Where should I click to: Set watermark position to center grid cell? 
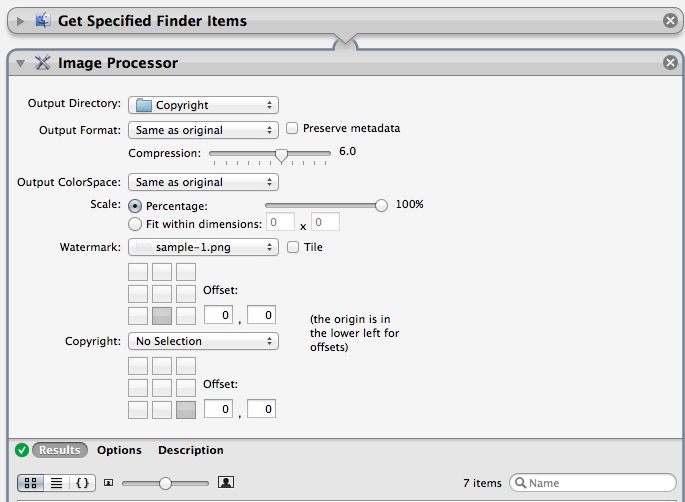(x=162, y=294)
